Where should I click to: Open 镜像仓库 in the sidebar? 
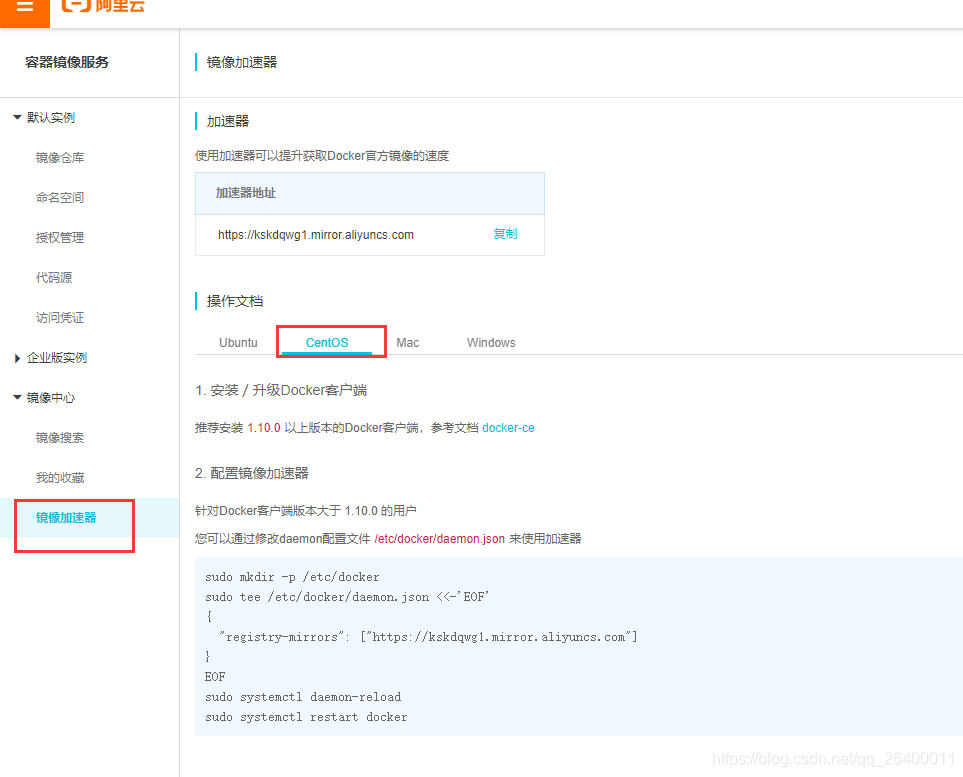coord(60,158)
